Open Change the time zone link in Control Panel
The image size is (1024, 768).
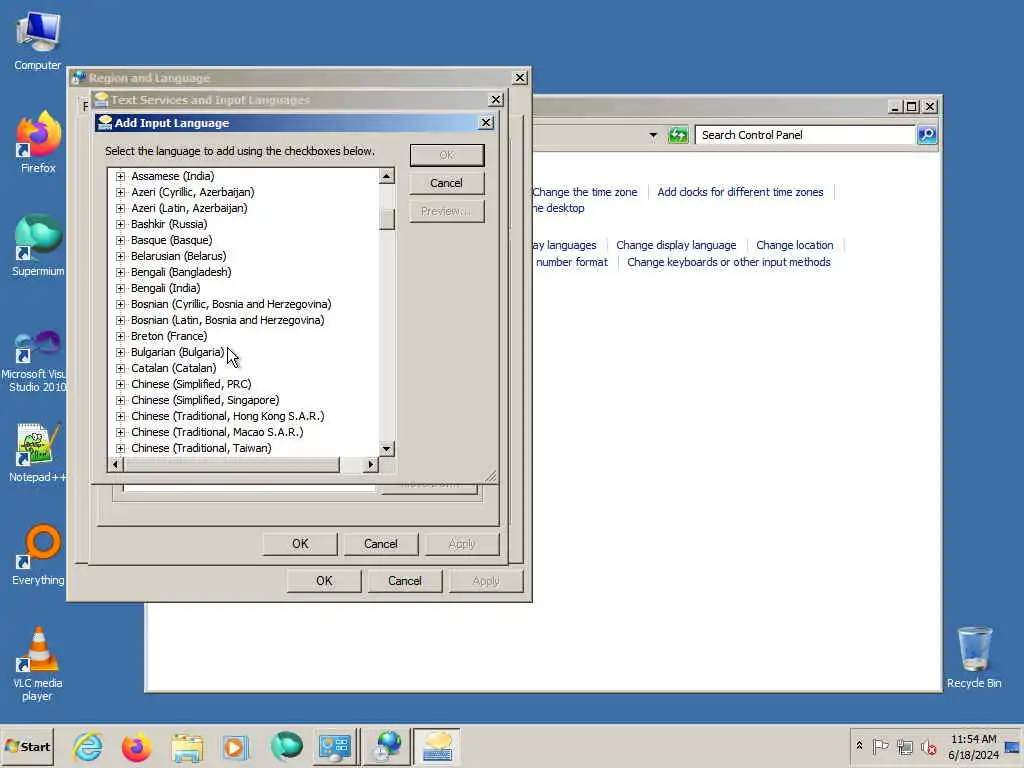(x=584, y=192)
